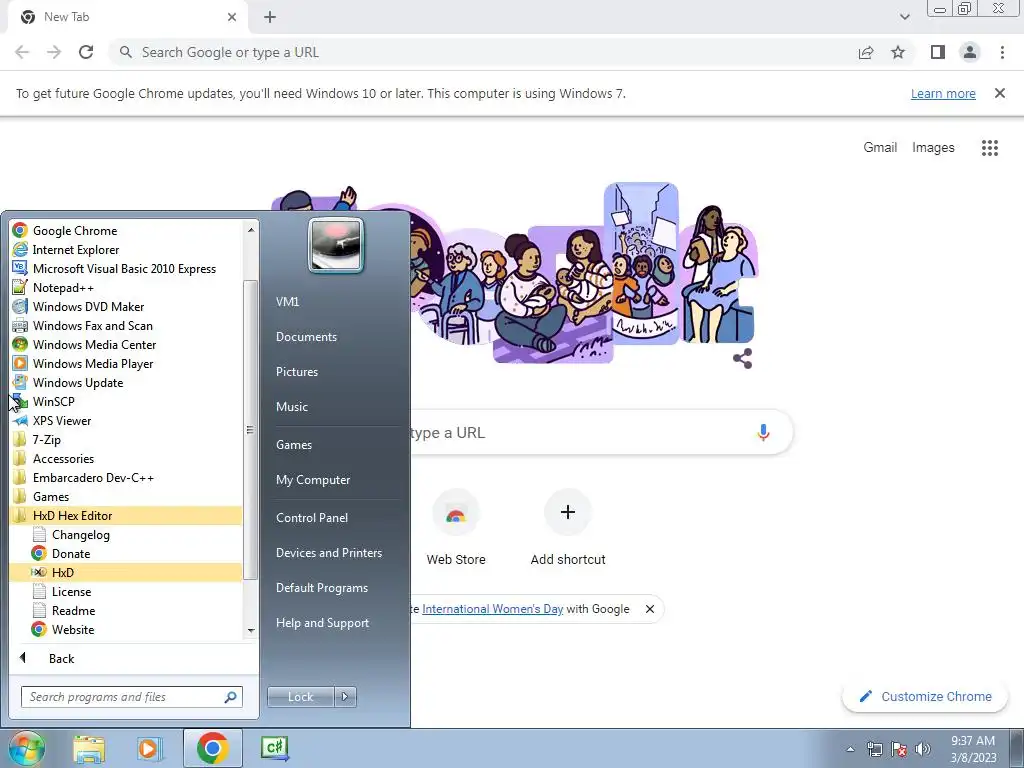Click the programs list scrollbar thumb
The width and height of the screenshot is (1024, 768).
tap(250, 430)
